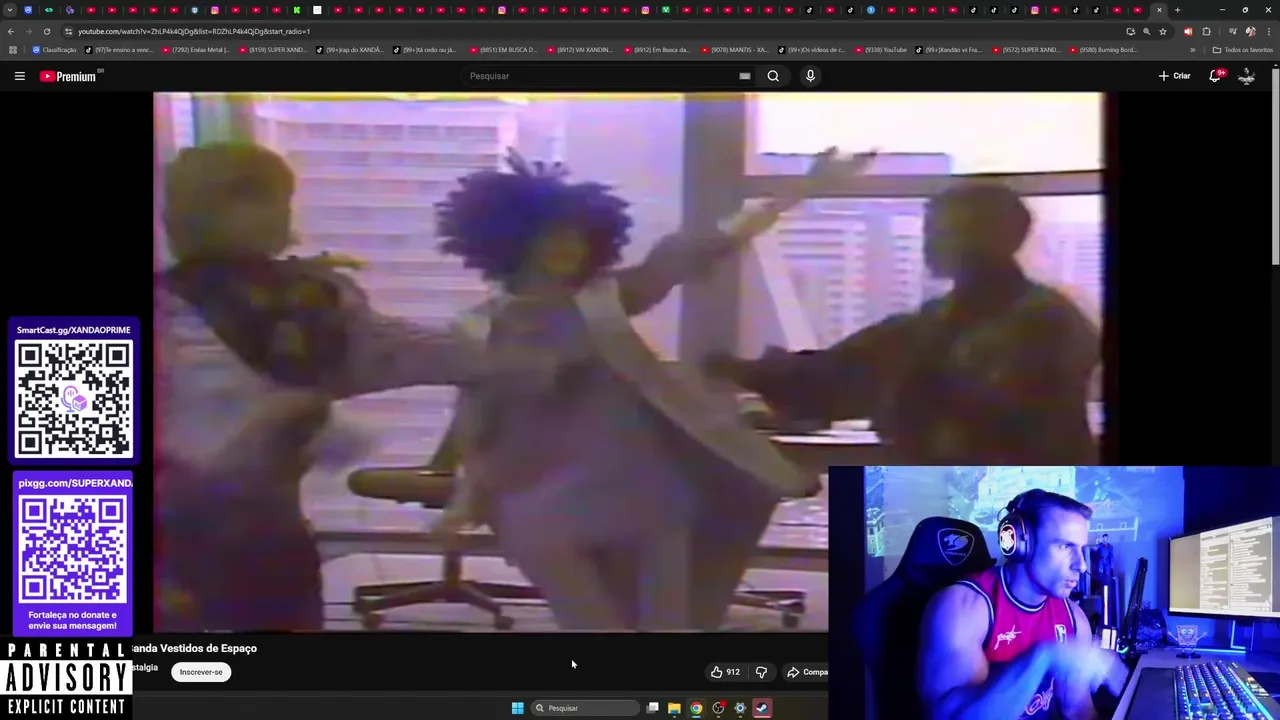Open the media control icon in browser toolbar
This screenshot has width=1280, height=720.
(x=1232, y=31)
